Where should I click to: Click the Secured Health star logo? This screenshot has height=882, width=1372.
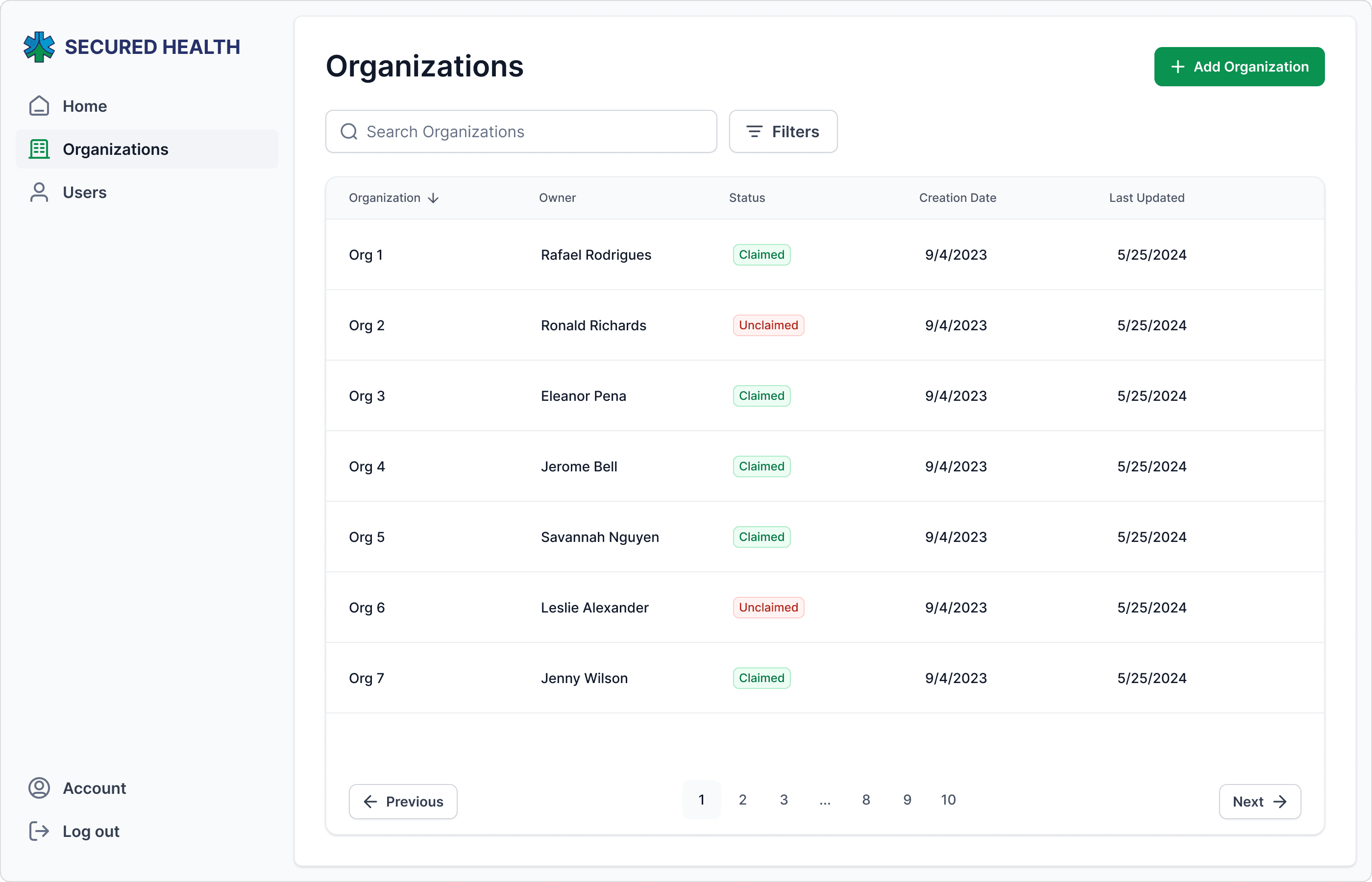(x=39, y=47)
